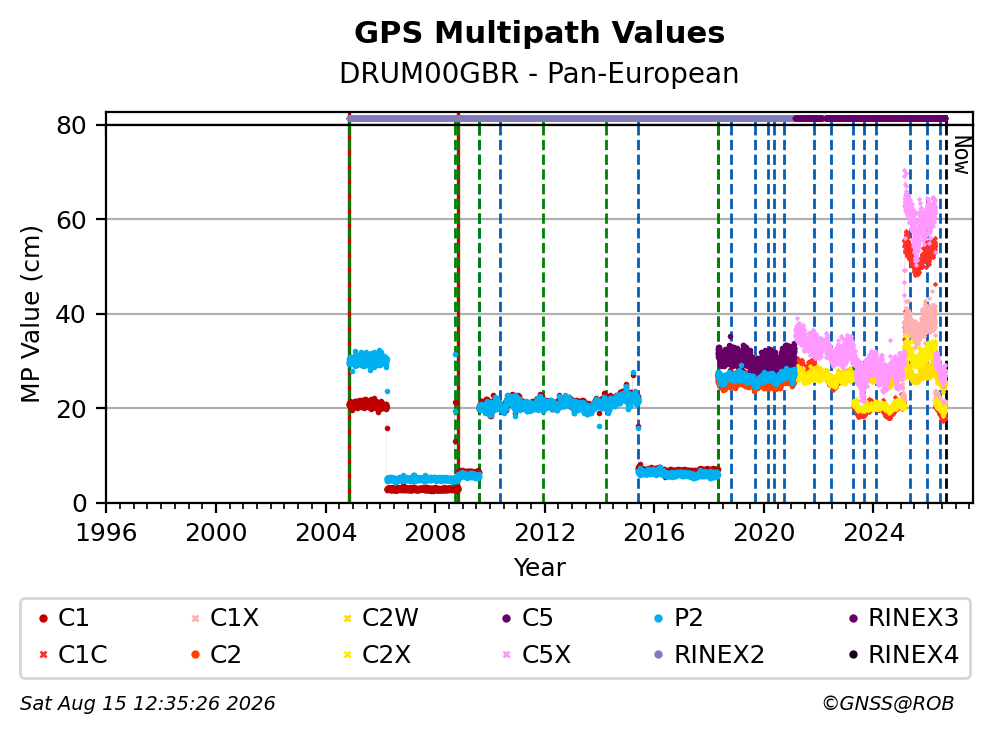Click the RINEX3 legend entry
992x734 pixels.
904,618
